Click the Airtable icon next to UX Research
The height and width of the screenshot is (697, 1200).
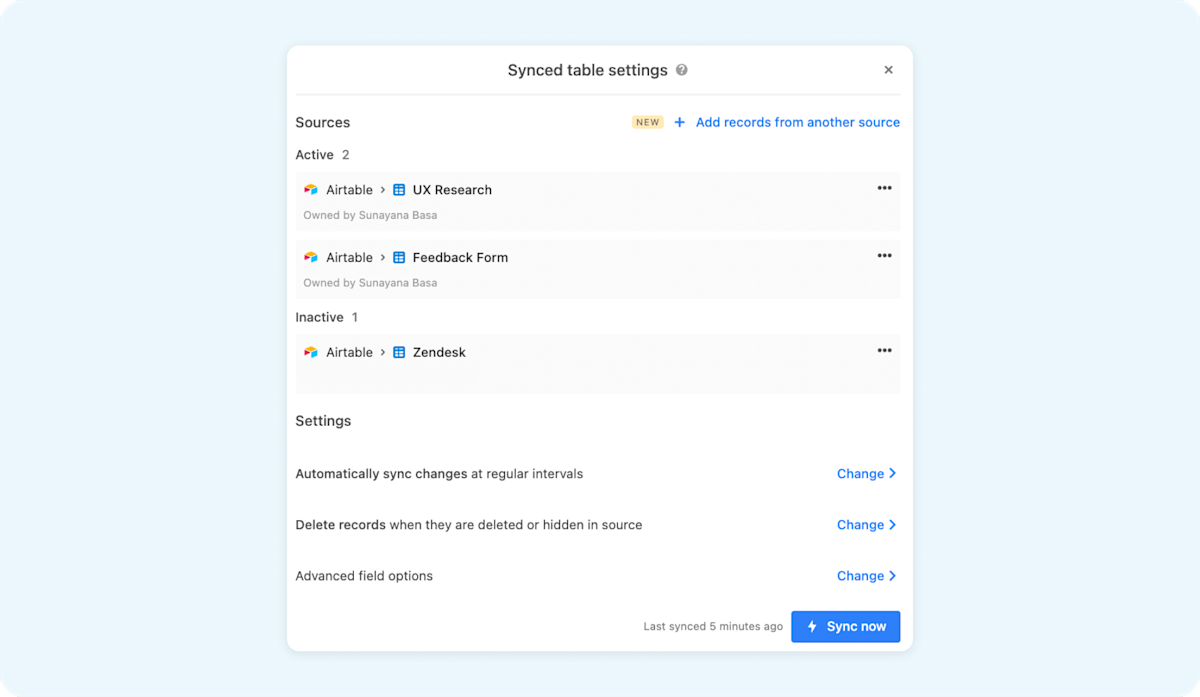tap(313, 189)
